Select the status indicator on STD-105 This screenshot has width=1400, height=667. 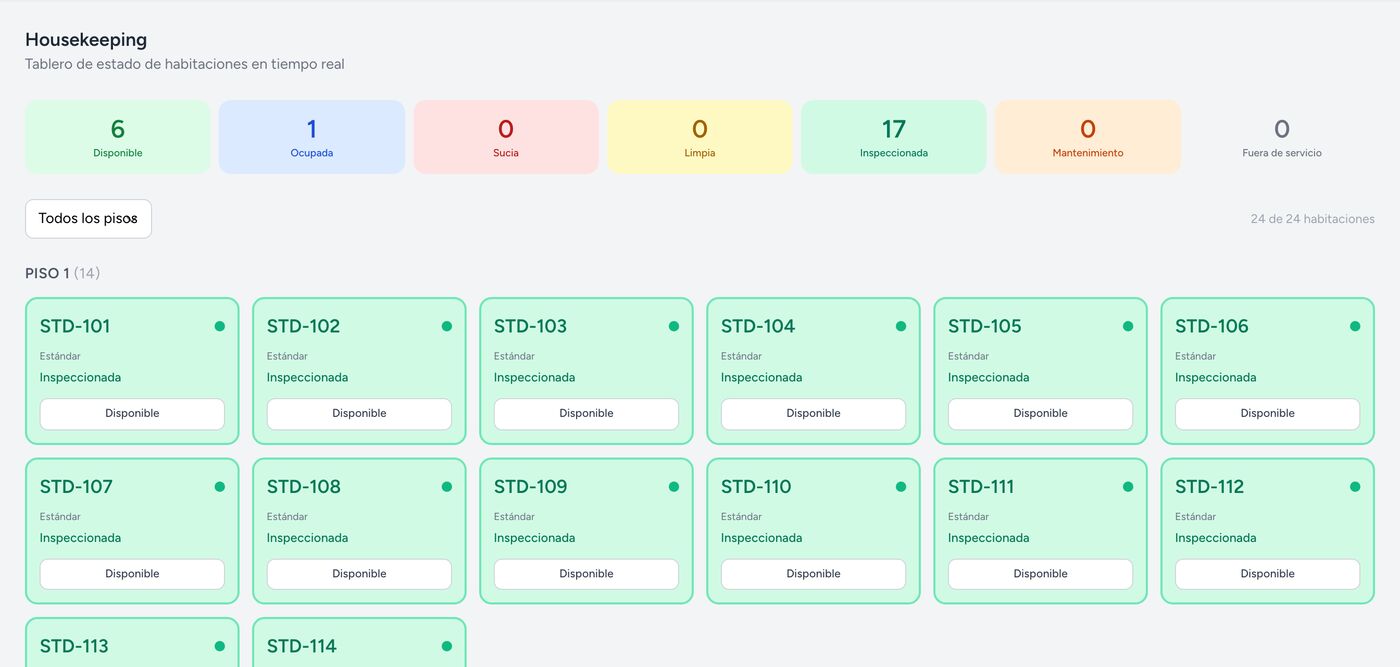1128,326
